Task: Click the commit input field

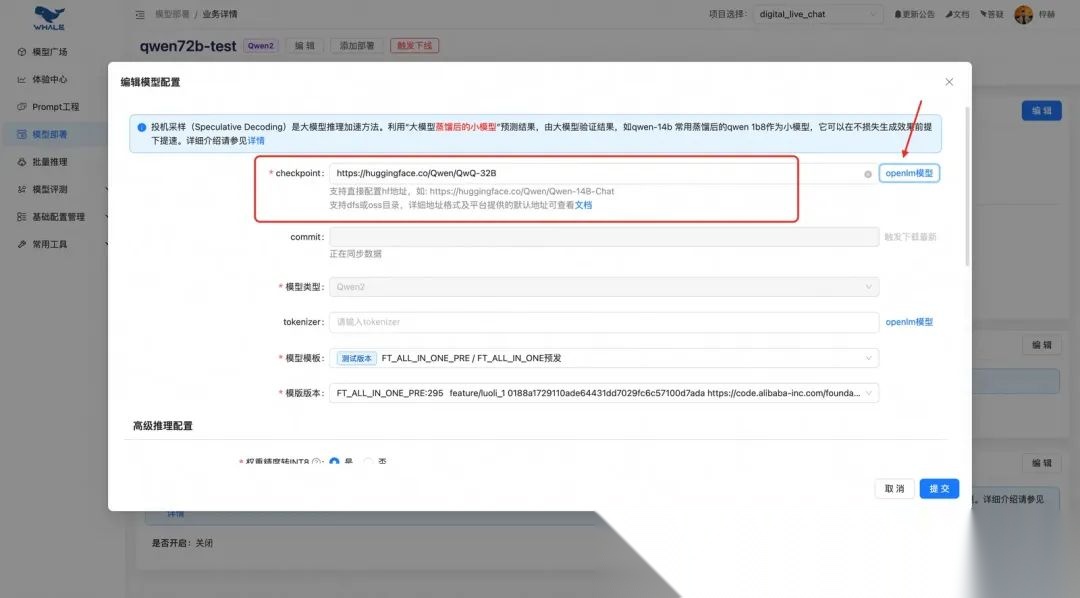Action: 604,237
